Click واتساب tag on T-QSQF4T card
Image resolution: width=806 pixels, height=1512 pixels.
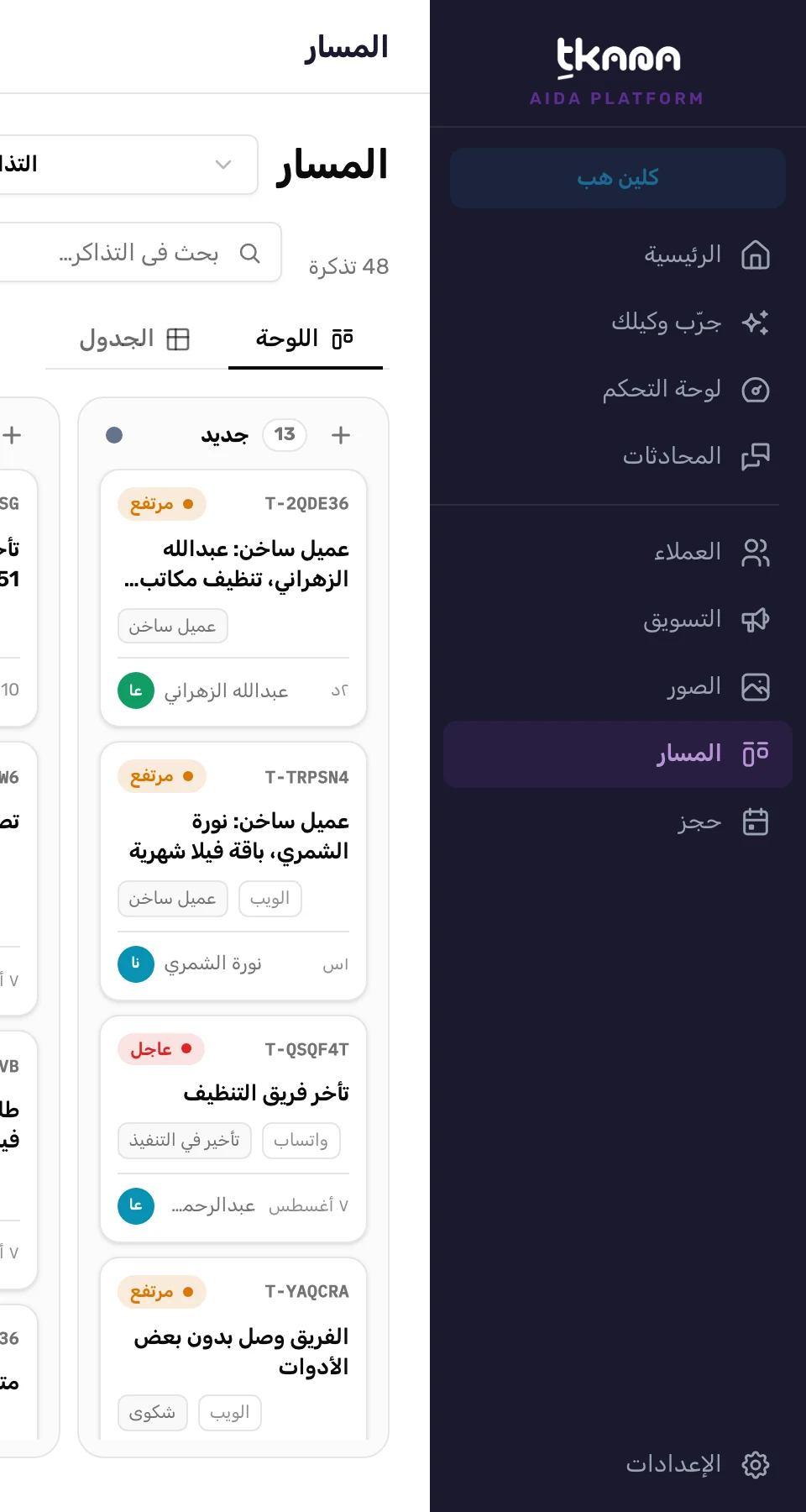pos(301,1141)
